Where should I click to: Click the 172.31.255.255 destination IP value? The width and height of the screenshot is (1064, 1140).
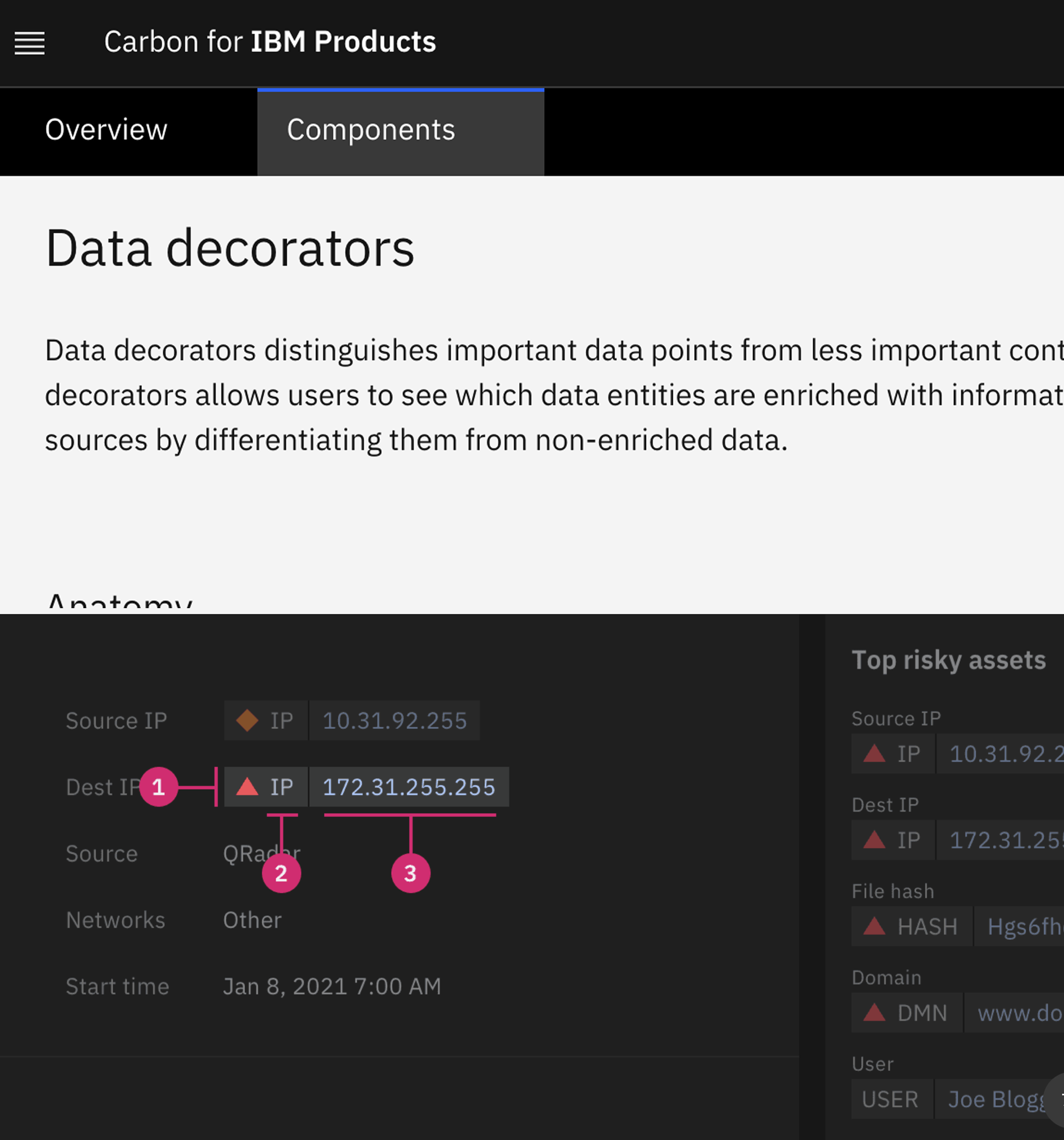pos(409,787)
